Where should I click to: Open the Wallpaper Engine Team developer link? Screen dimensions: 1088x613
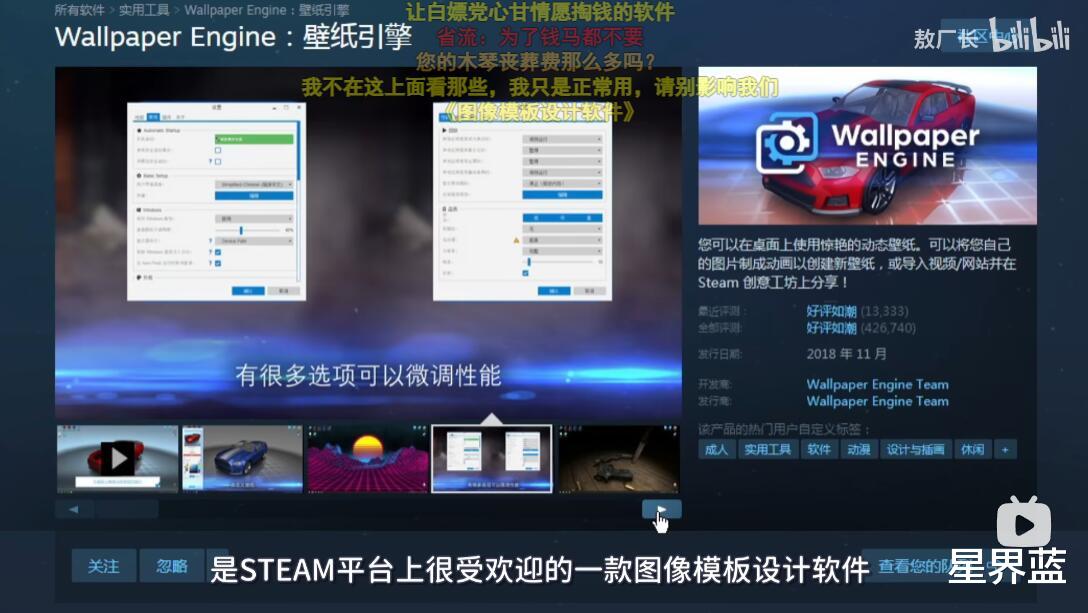(877, 384)
